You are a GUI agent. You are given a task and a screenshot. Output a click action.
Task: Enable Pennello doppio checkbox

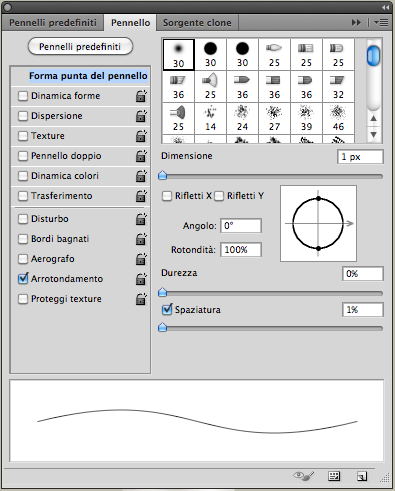click(23, 156)
